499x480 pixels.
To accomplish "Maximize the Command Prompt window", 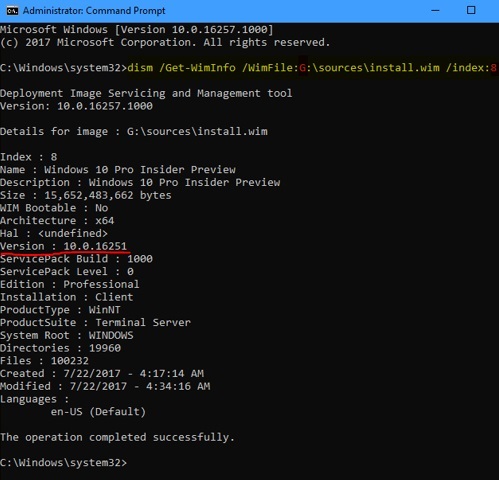I will tap(471, 10).
